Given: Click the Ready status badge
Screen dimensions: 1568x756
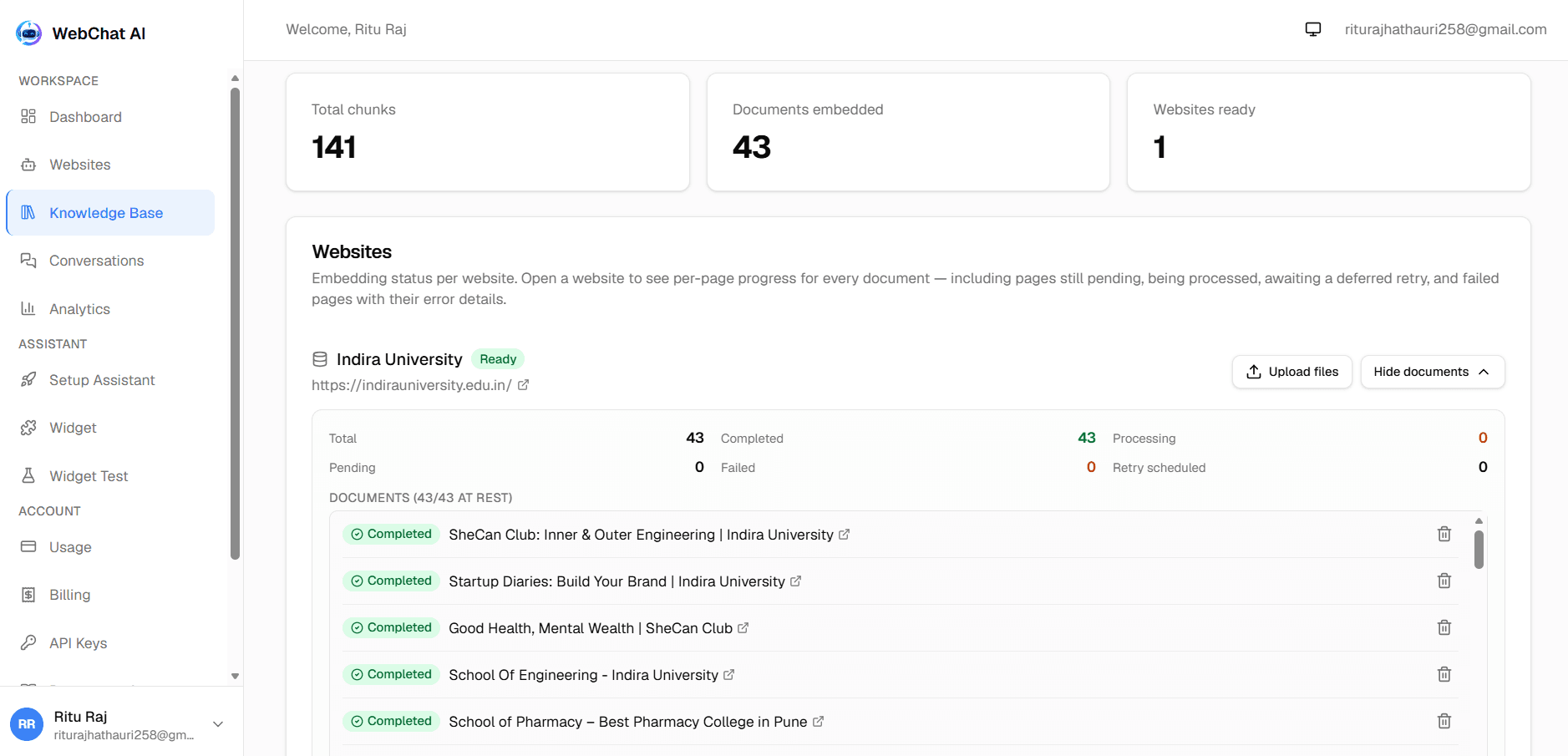Looking at the screenshot, I should click(498, 359).
